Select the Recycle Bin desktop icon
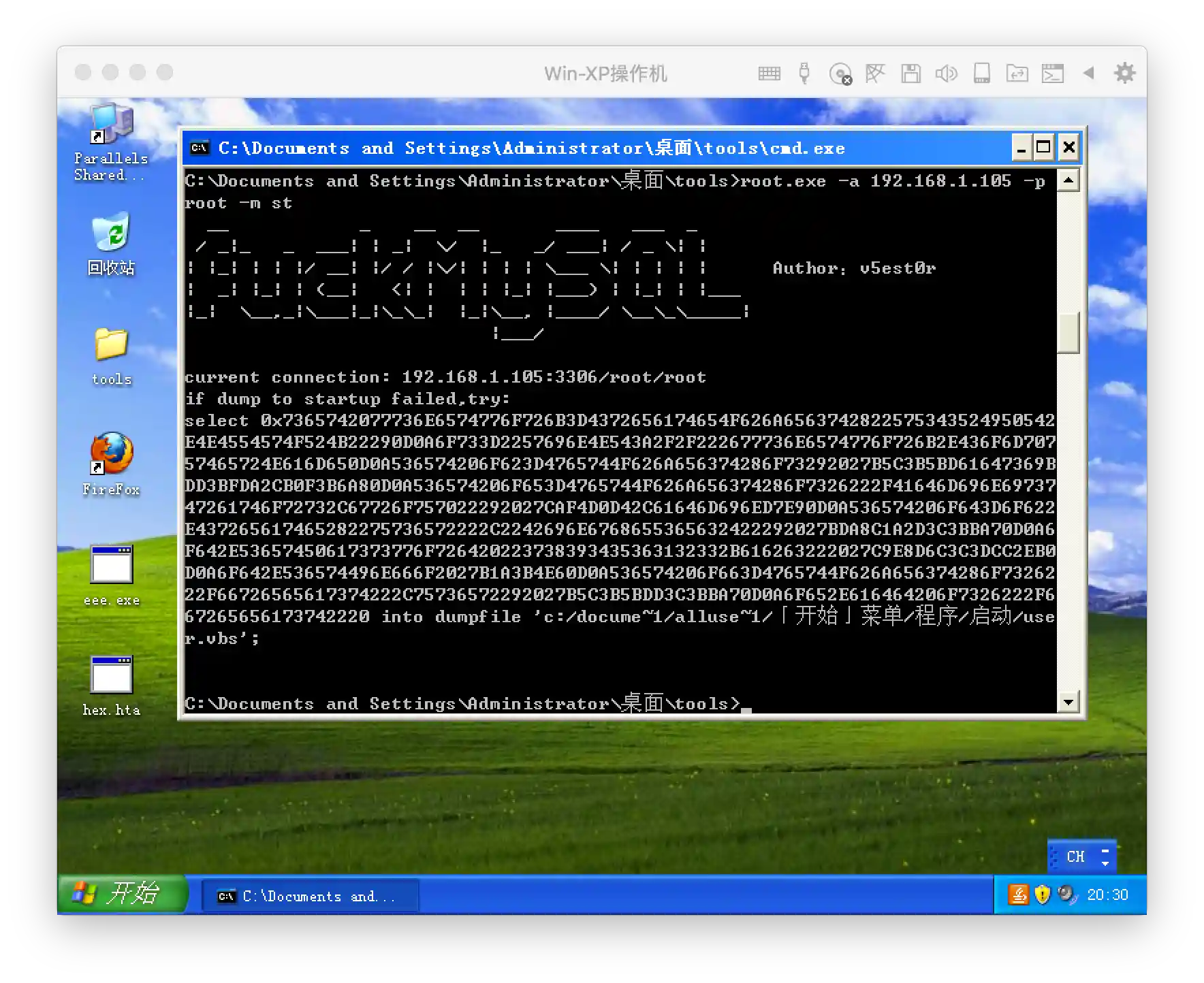The height and width of the screenshot is (983, 1204). pos(111,244)
